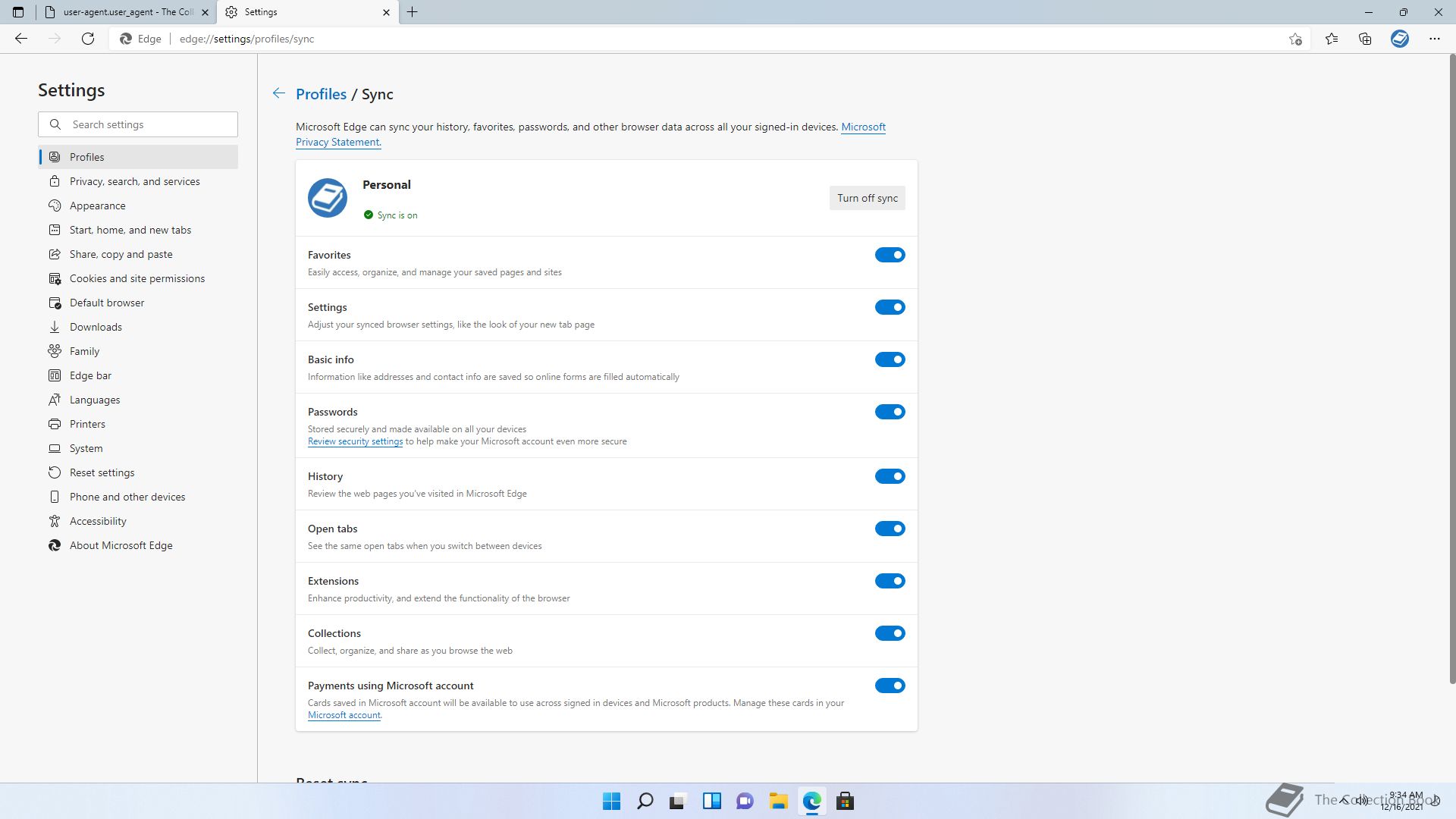Open Review security settings link
The width and height of the screenshot is (1456, 819).
[355, 441]
